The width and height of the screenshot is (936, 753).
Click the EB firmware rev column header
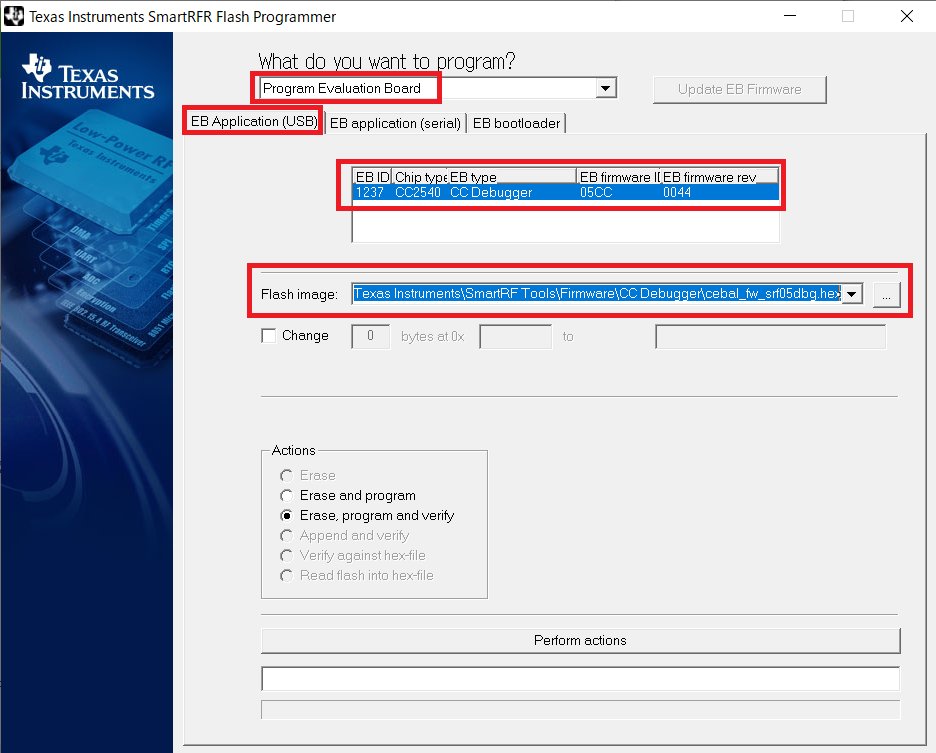tap(719, 177)
